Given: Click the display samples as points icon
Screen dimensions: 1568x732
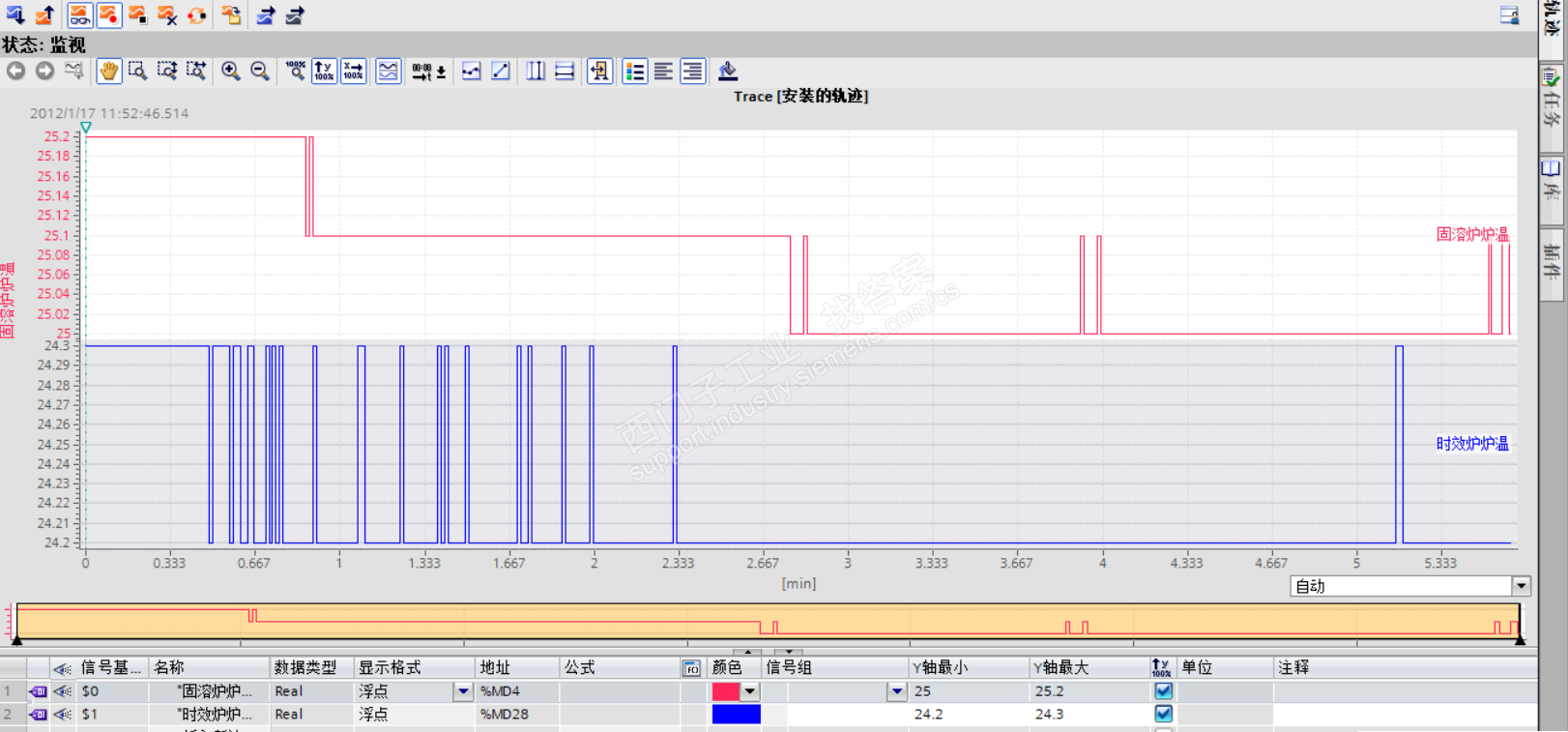Looking at the screenshot, I should coord(472,71).
